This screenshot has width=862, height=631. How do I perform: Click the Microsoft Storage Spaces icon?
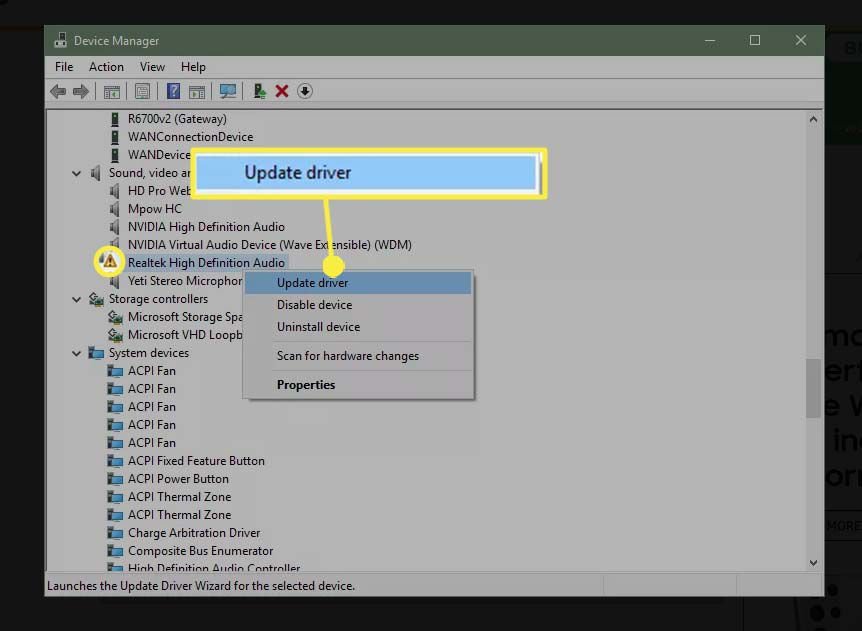(115, 317)
